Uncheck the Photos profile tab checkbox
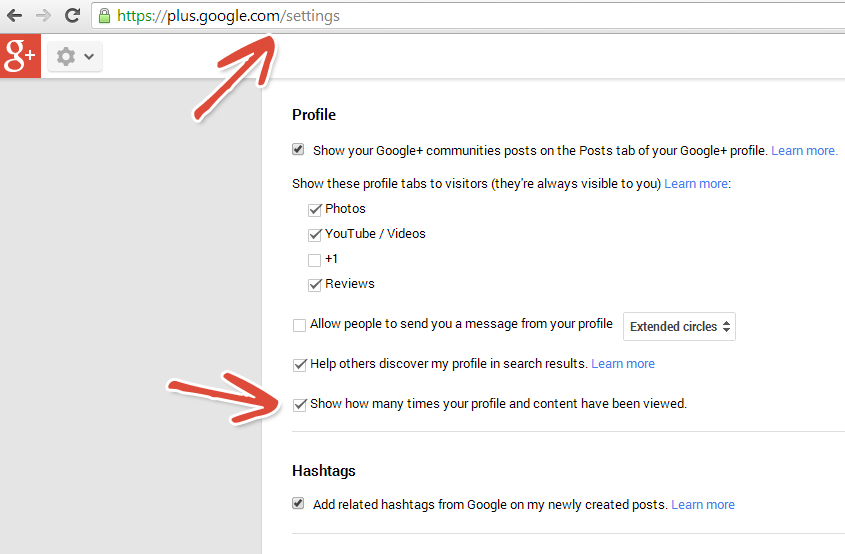The image size is (845, 554). 315,210
